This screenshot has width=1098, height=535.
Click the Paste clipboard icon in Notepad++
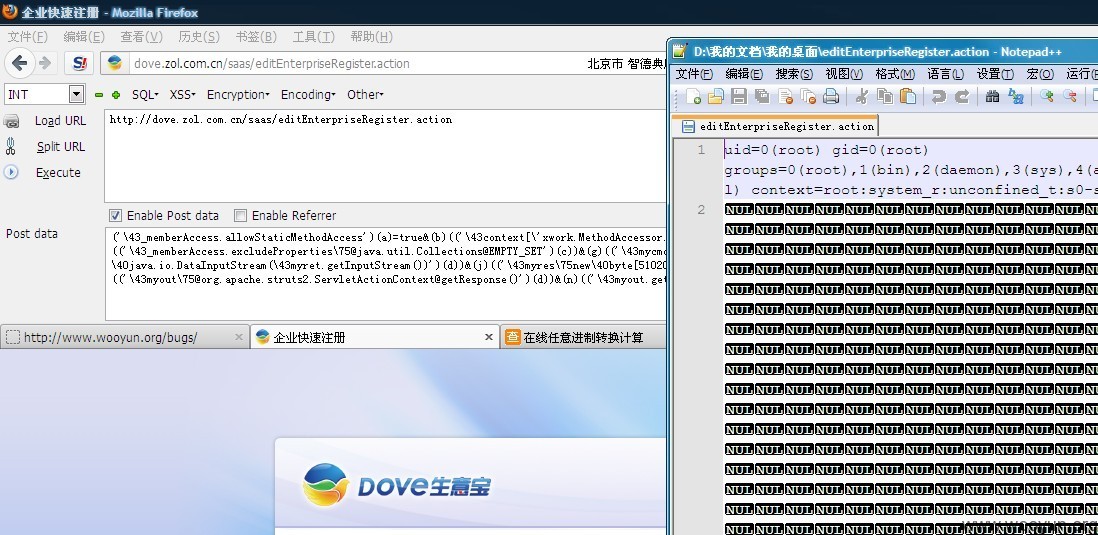point(908,97)
